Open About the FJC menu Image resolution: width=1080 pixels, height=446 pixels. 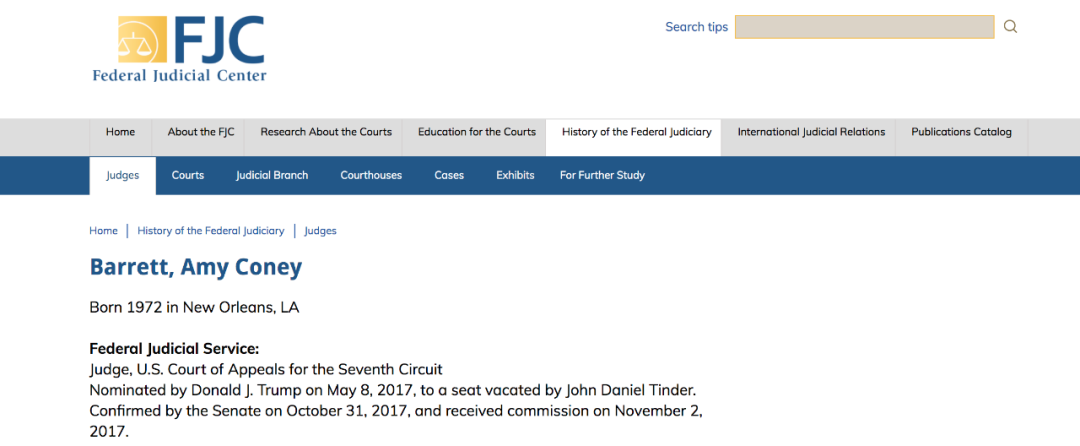tap(201, 132)
